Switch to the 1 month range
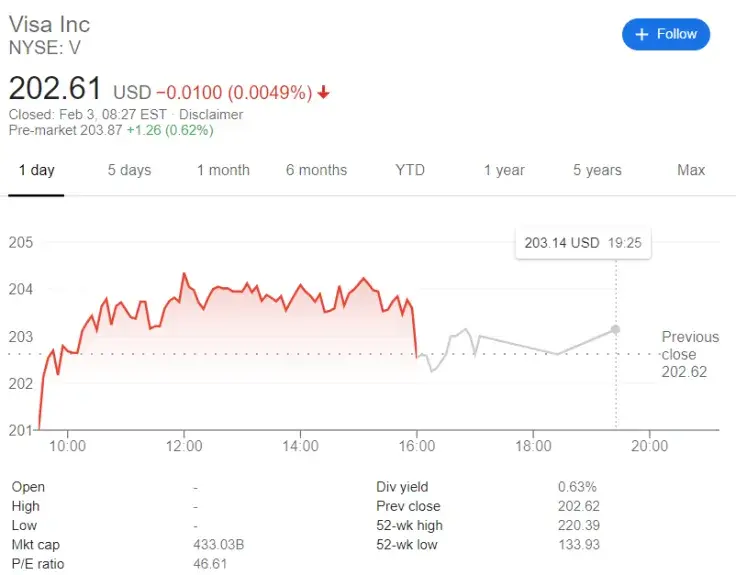 click(223, 170)
